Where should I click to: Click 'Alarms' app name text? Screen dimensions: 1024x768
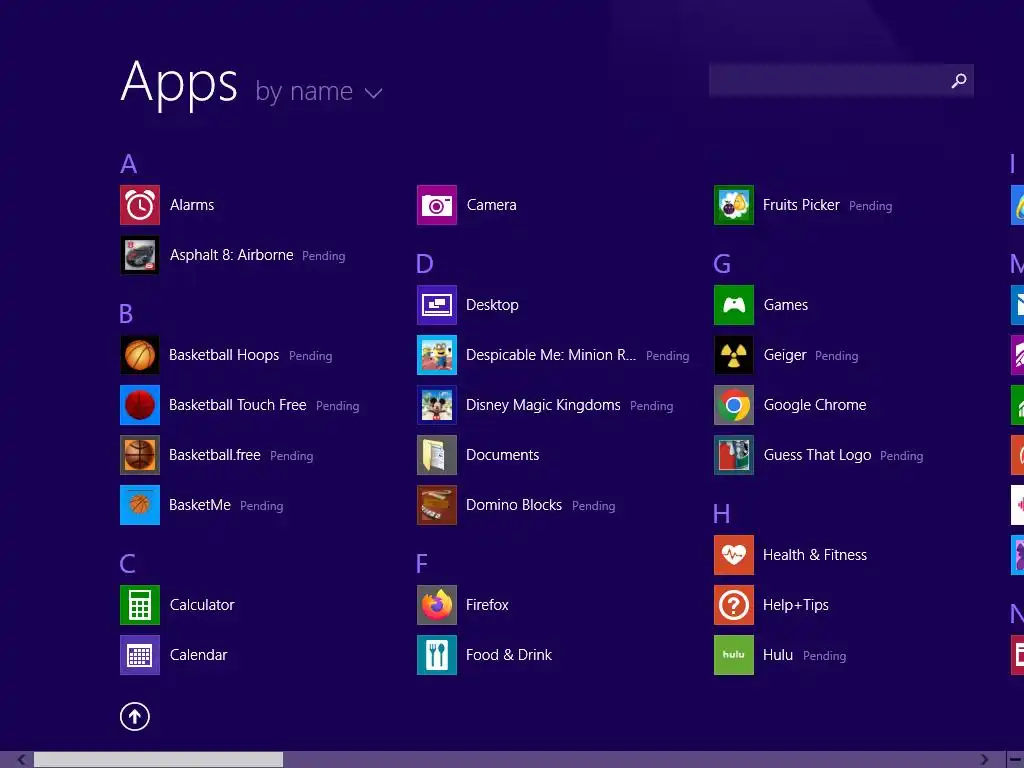(x=192, y=205)
